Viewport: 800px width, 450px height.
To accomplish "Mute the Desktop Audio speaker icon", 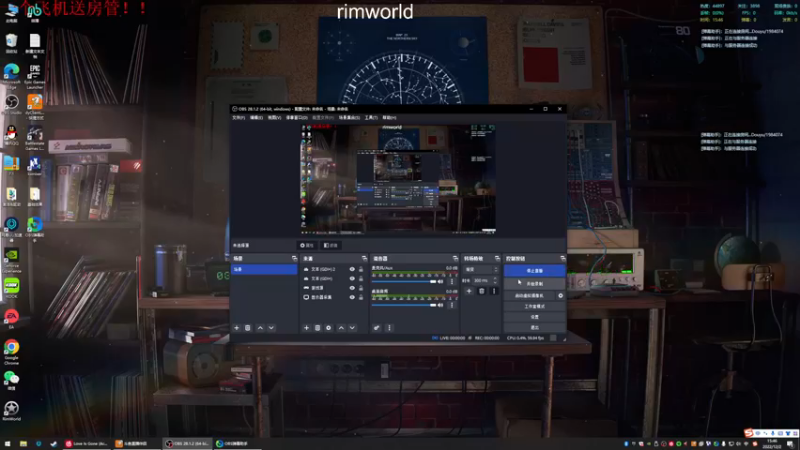I will point(441,305).
